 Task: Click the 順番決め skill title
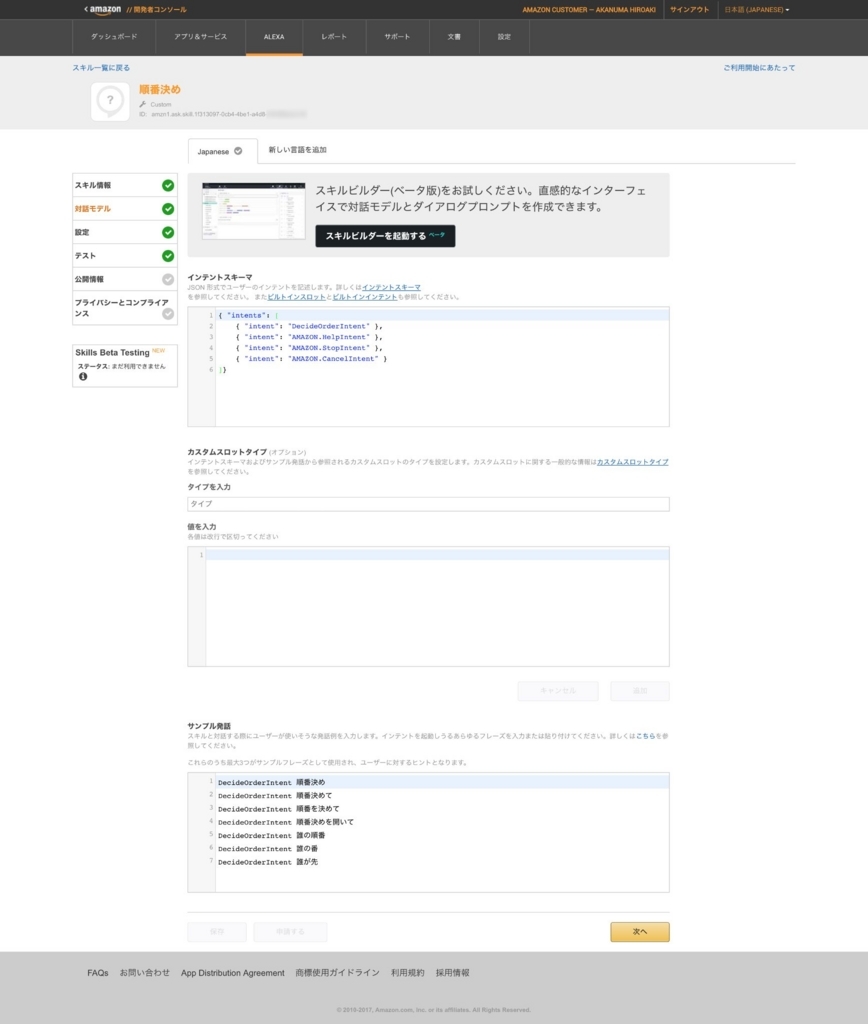click(x=159, y=89)
